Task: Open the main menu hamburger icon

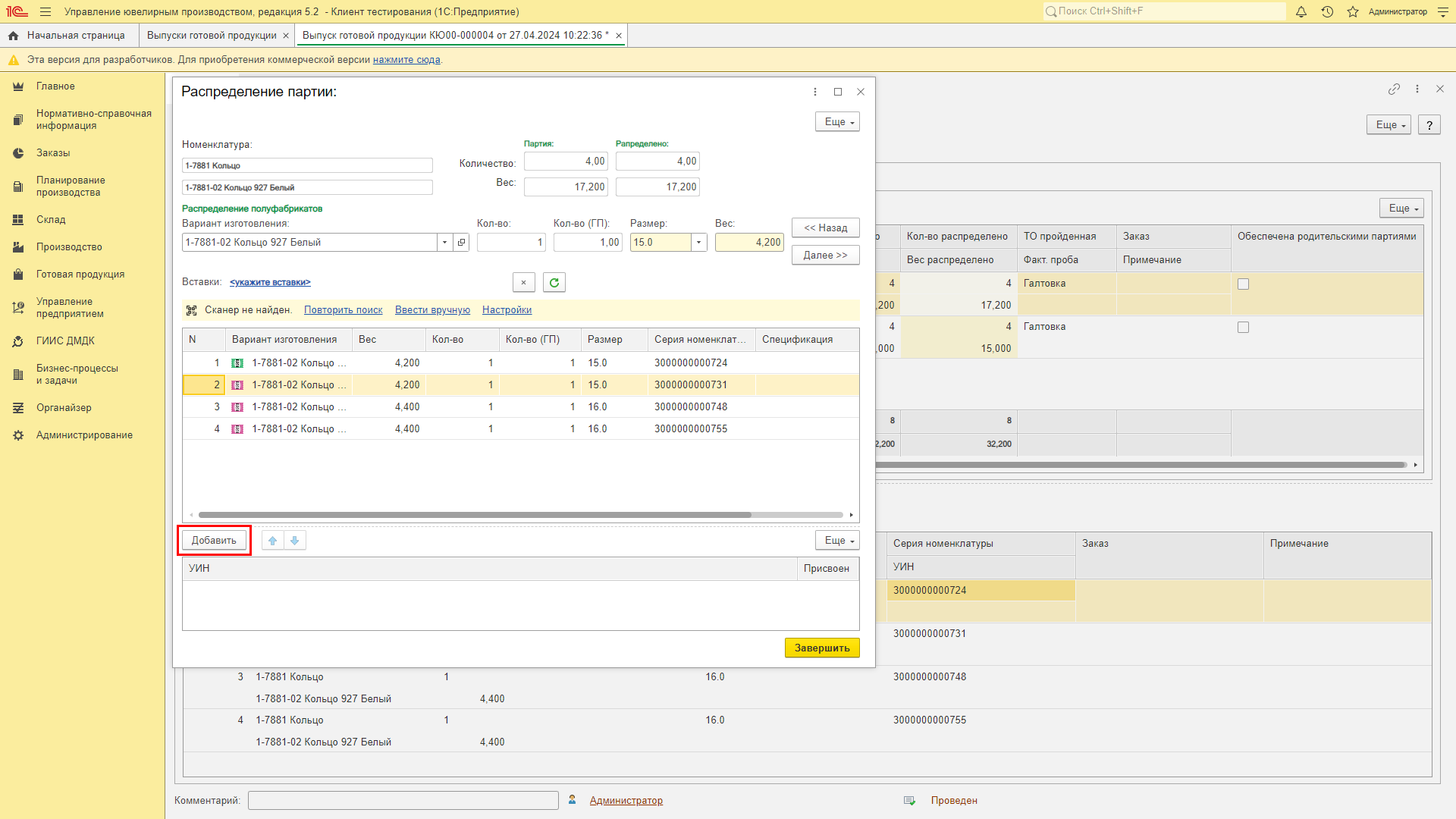Action: [45, 12]
